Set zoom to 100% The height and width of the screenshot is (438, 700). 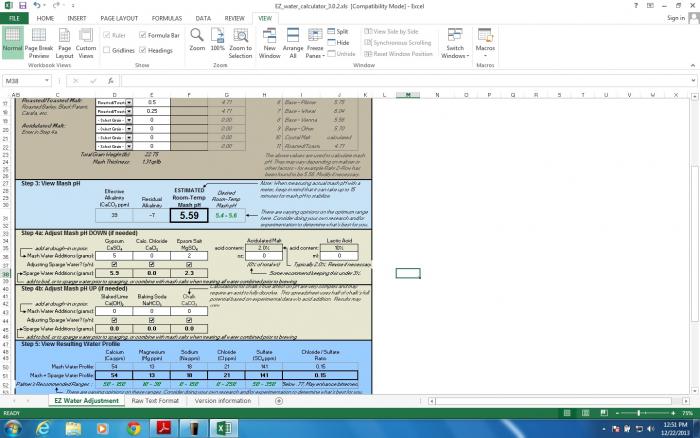pos(217,39)
